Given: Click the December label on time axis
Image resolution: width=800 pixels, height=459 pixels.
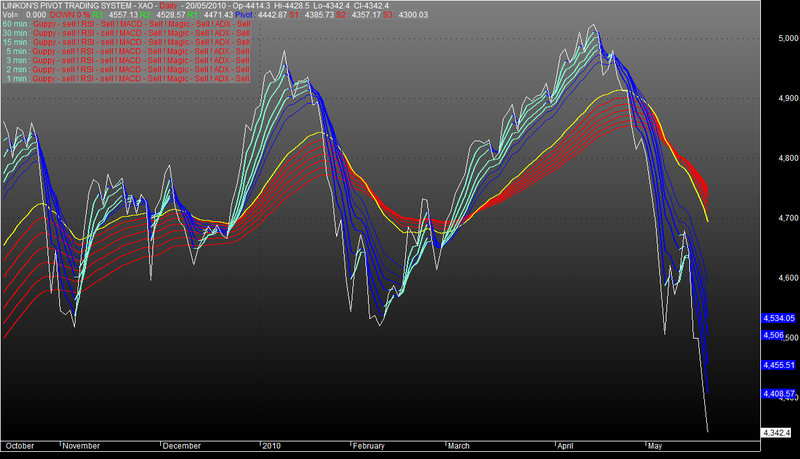Looking at the screenshot, I should pos(182,446).
